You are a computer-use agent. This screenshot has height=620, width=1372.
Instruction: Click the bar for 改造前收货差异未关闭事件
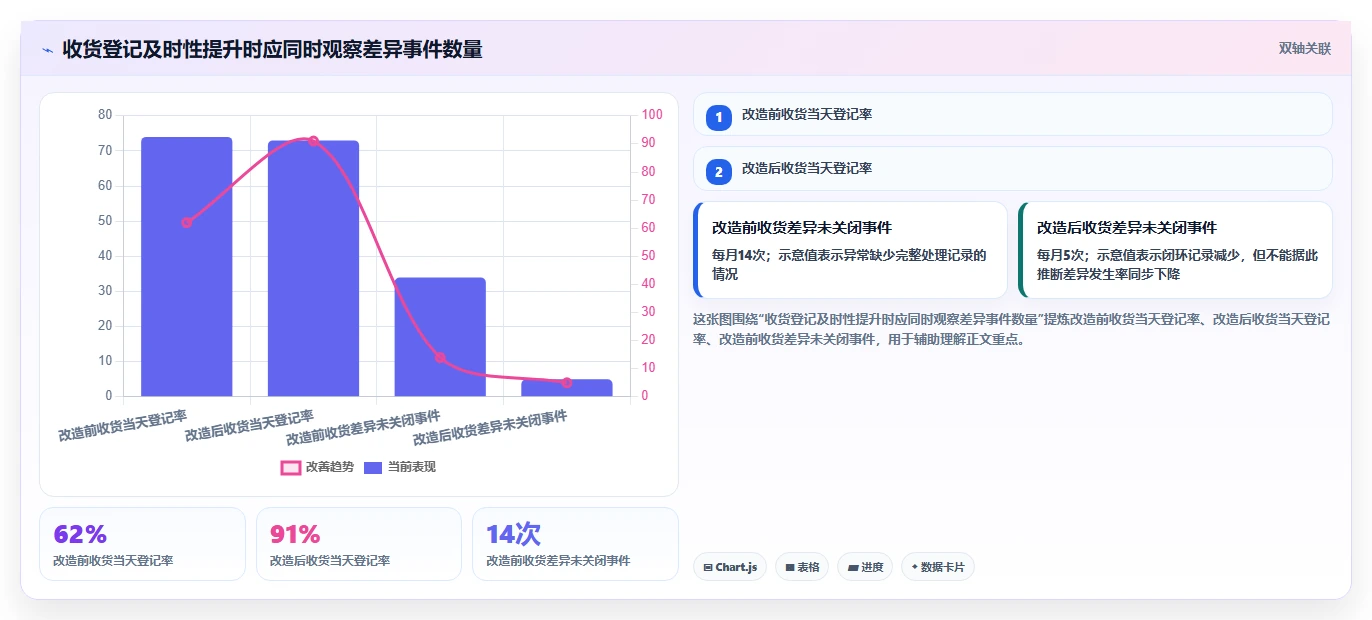(440, 337)
